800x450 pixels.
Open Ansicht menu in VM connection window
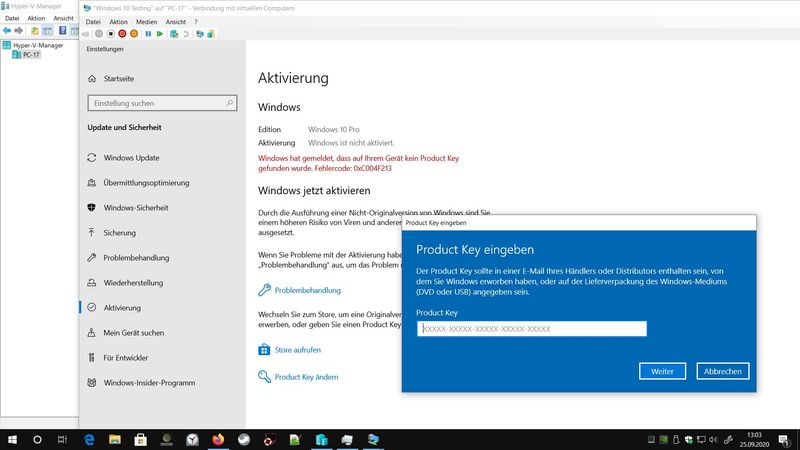pyautogui.click(x=176, y=22)
